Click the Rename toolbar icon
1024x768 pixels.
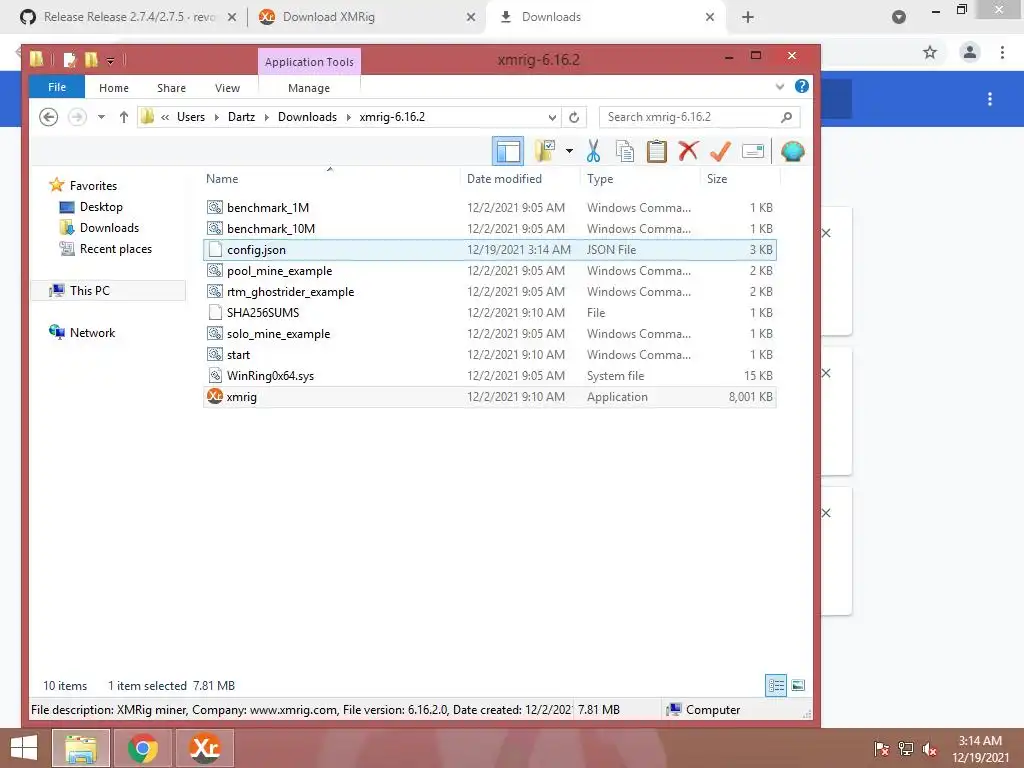[x=752, y=152]
